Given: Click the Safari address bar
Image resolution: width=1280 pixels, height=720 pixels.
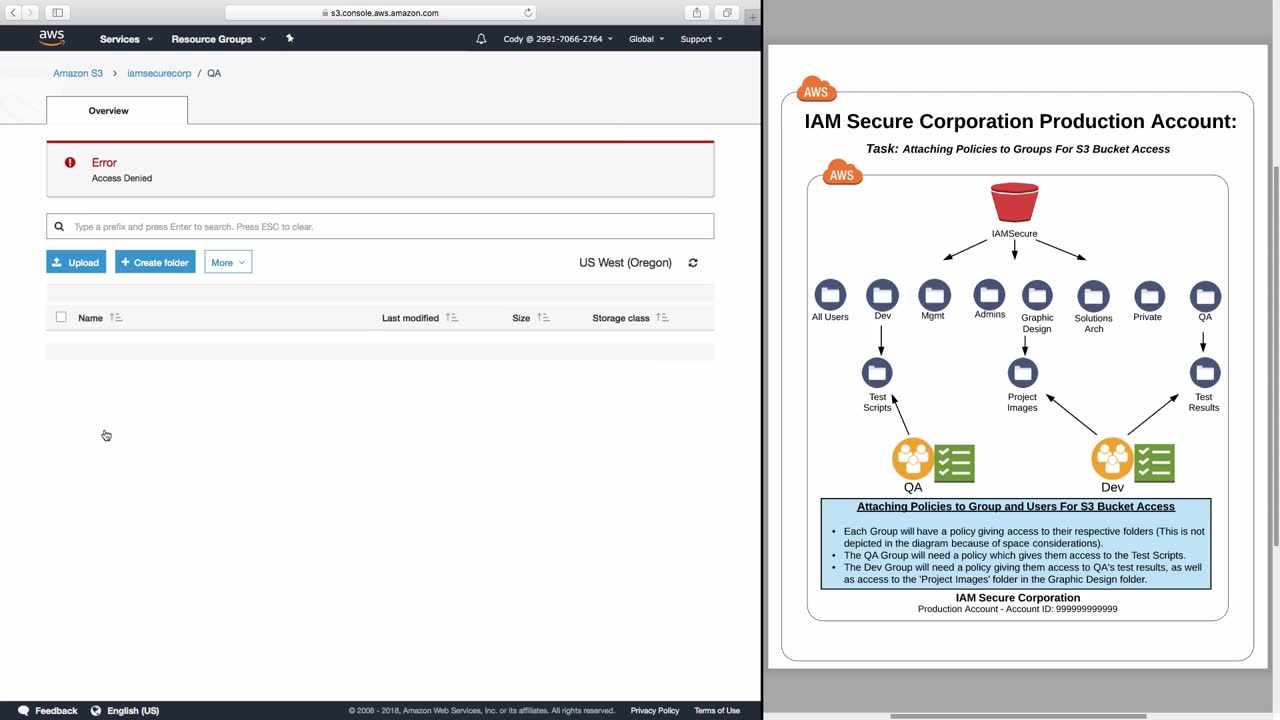Looking at the screenshot, I should click(x=381, y=13).
